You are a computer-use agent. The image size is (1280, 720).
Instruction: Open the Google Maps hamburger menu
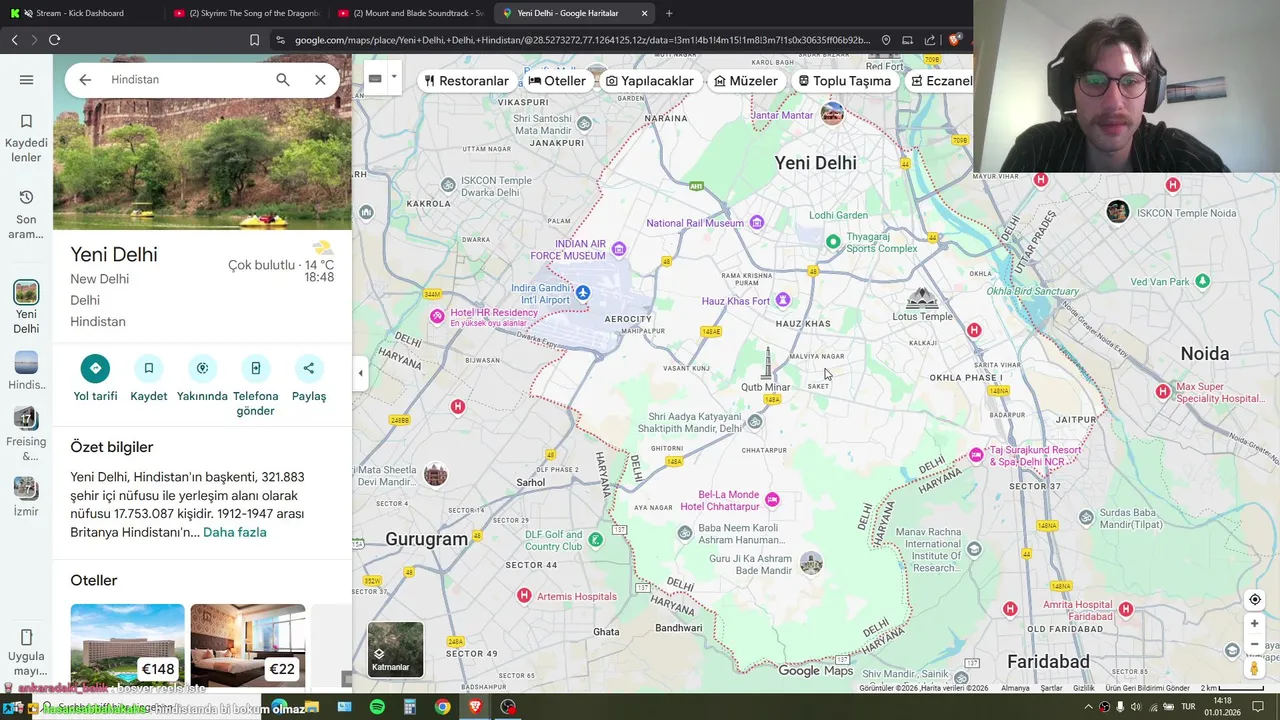(x=26, y=80)
